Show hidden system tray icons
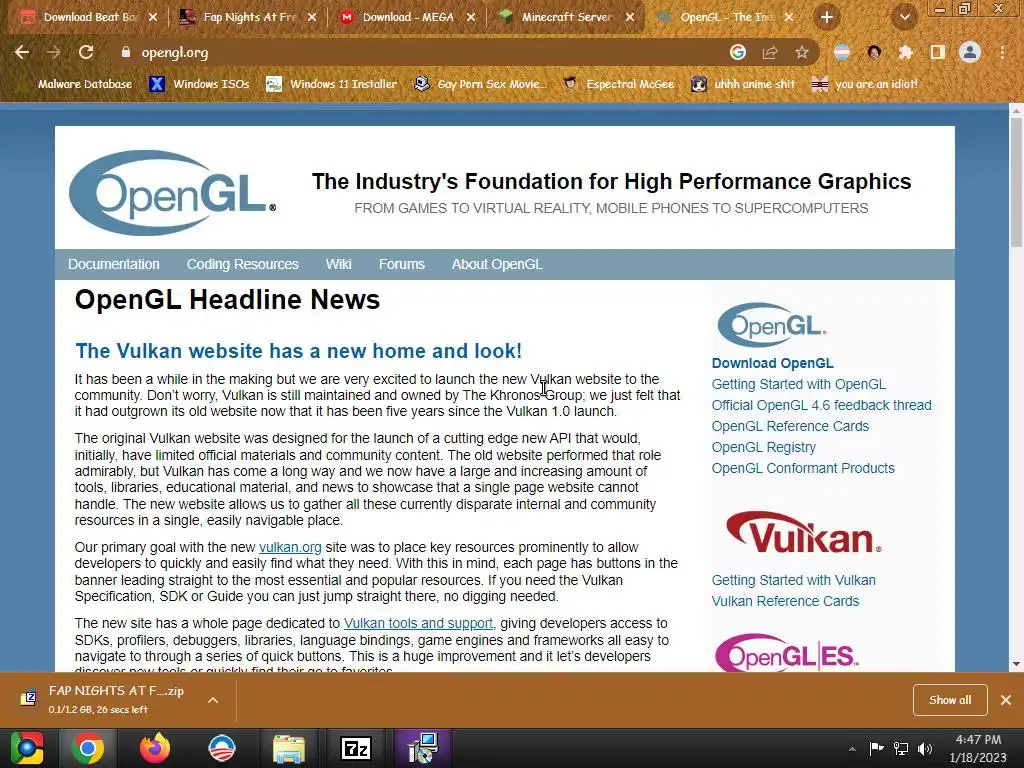The image size is (1024, 768). coord(852,749)
